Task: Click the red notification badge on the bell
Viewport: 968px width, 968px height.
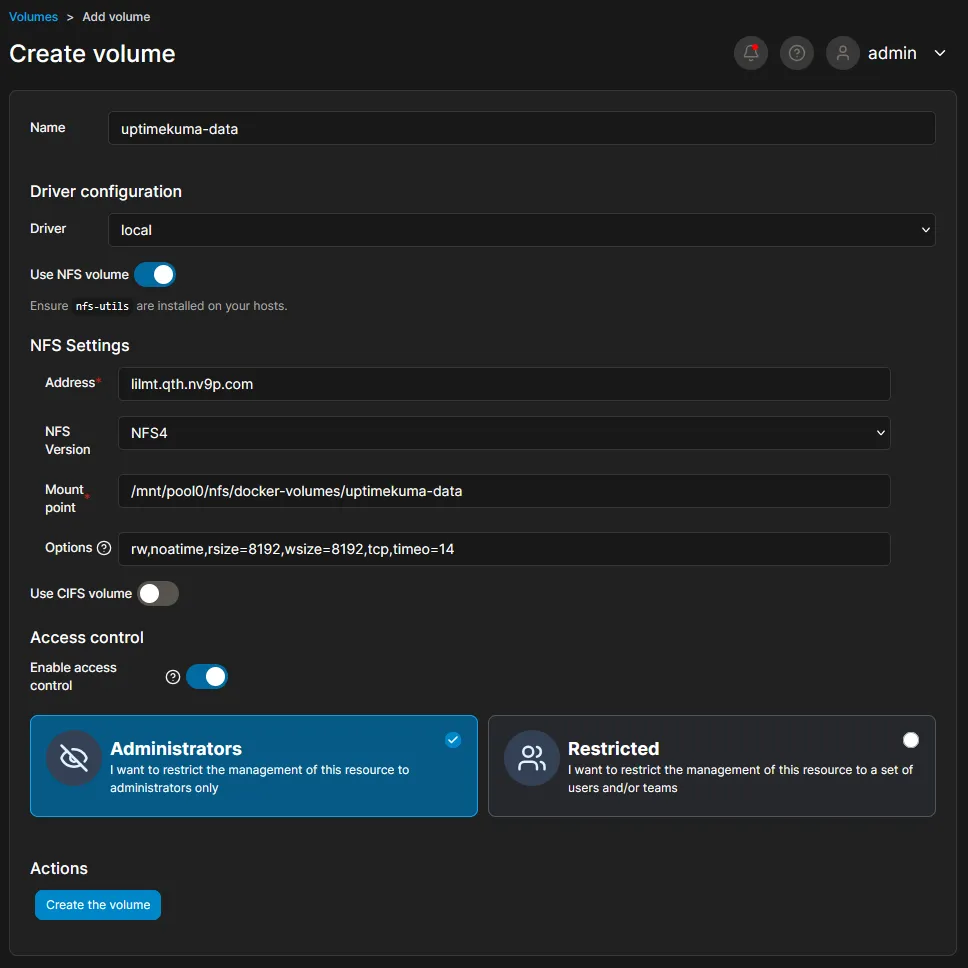Action: [x=758, y=44]
